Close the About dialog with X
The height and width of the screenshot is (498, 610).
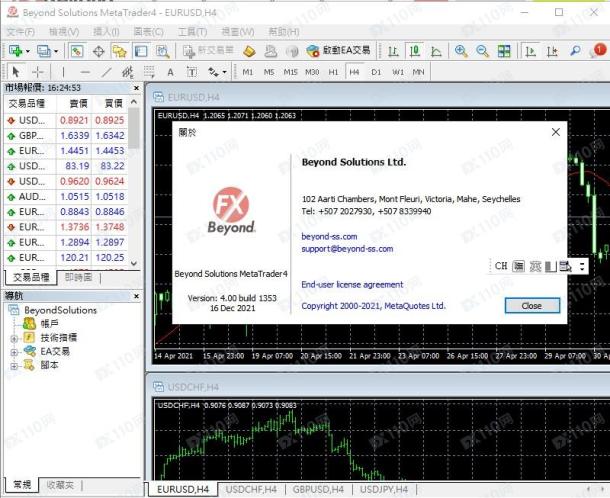(x=556, y=132)
